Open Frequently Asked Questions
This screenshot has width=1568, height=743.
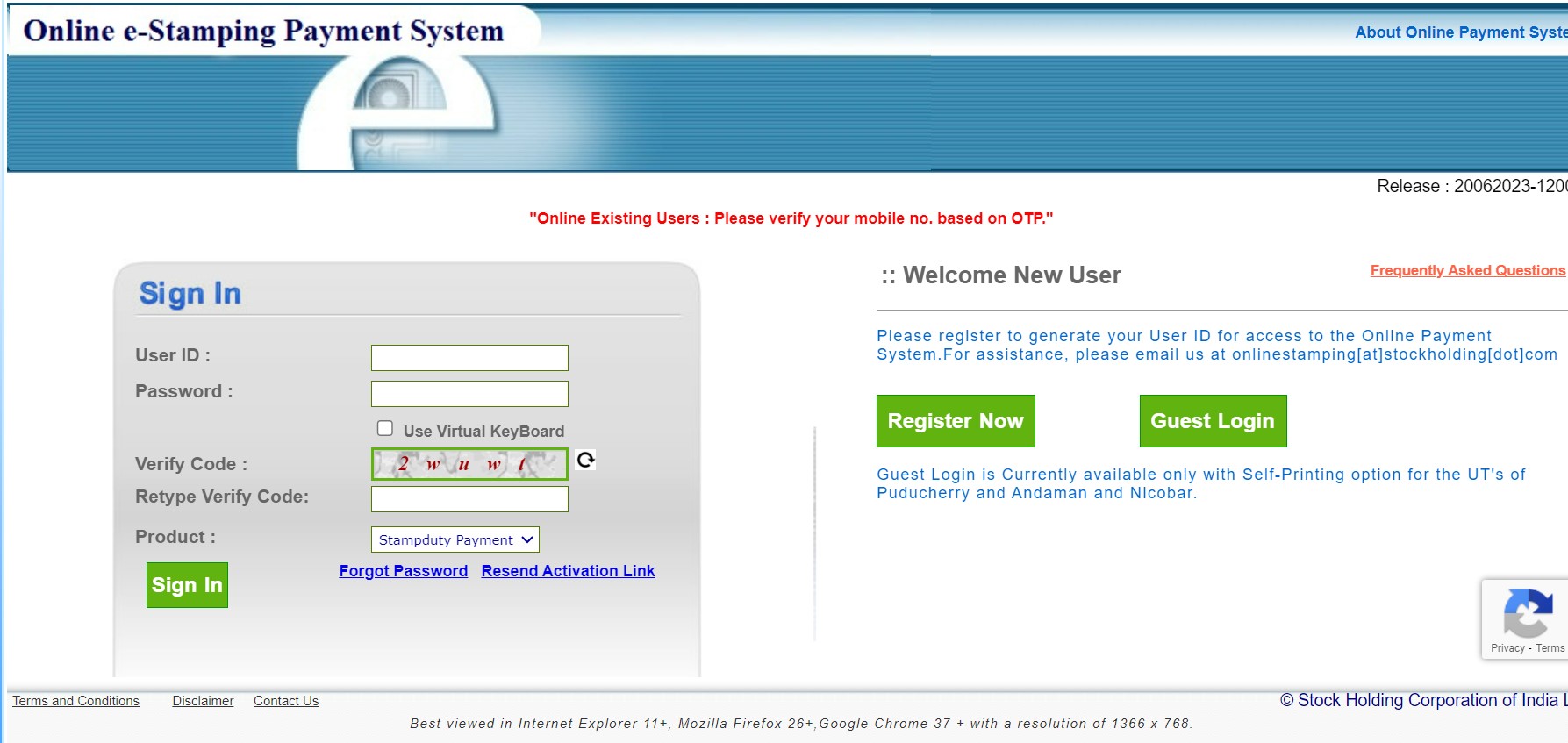[x=1467, y=270]
